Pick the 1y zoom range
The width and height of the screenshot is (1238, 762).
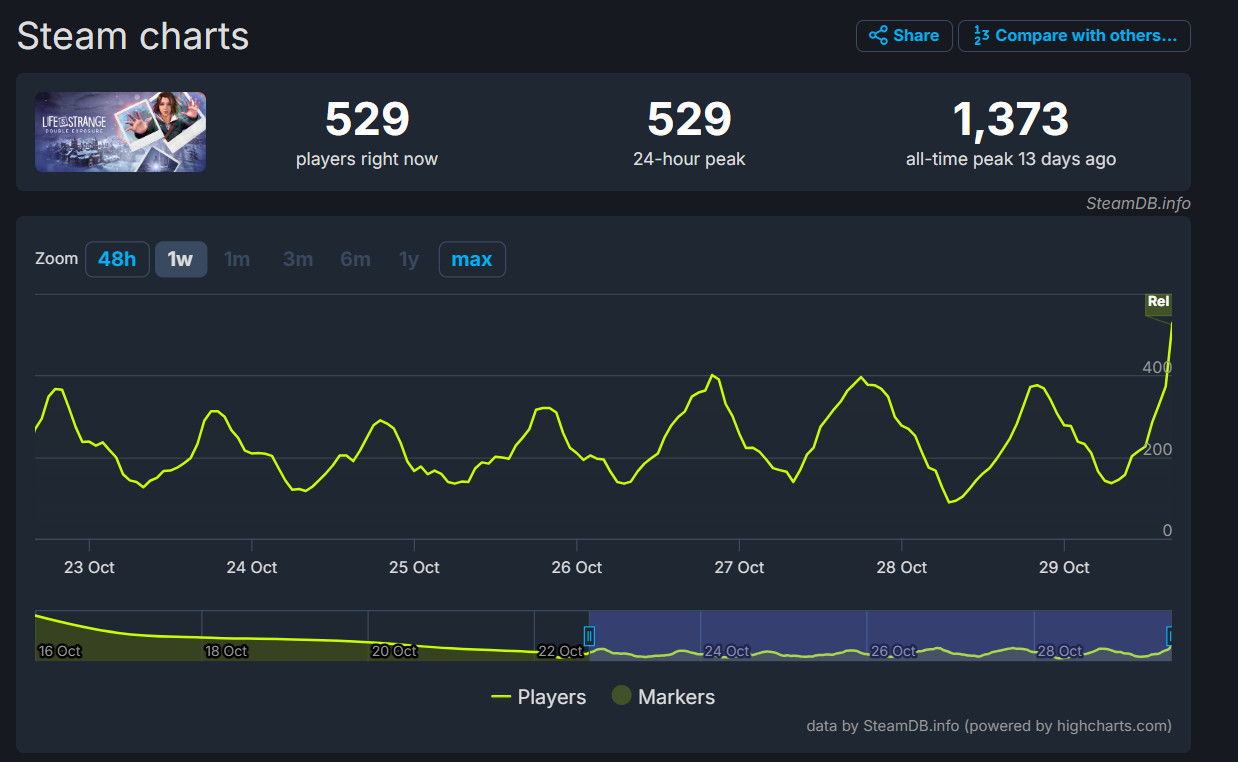[x=409, y=259]
